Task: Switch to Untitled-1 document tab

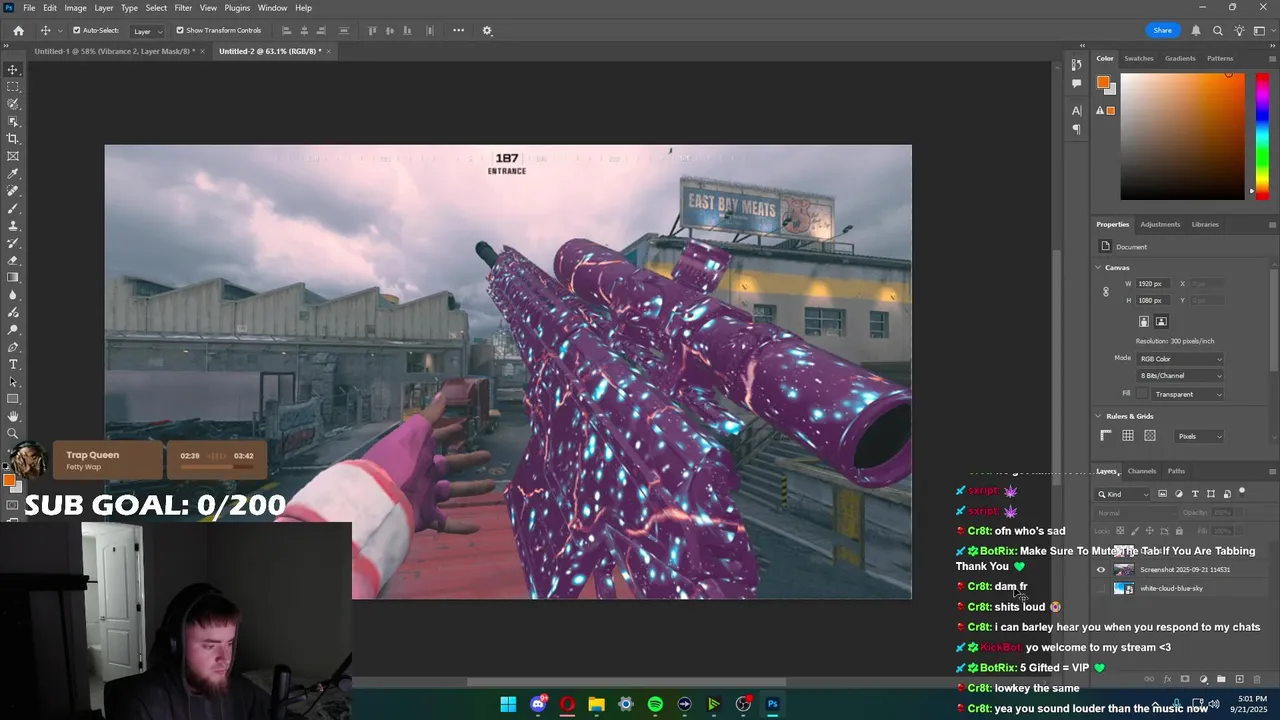Action: click(x=114, y=51)
